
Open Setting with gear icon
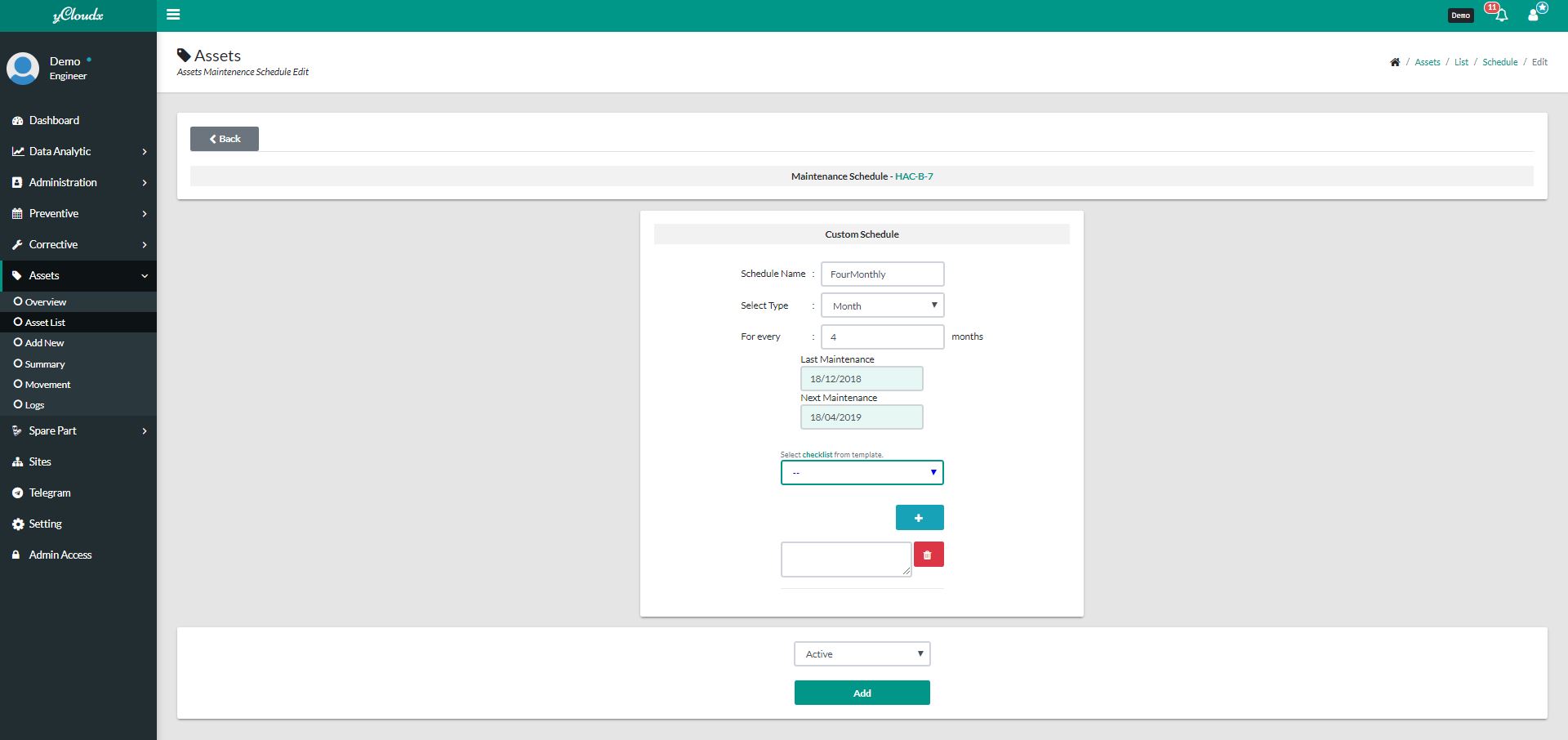coord(45,524)
